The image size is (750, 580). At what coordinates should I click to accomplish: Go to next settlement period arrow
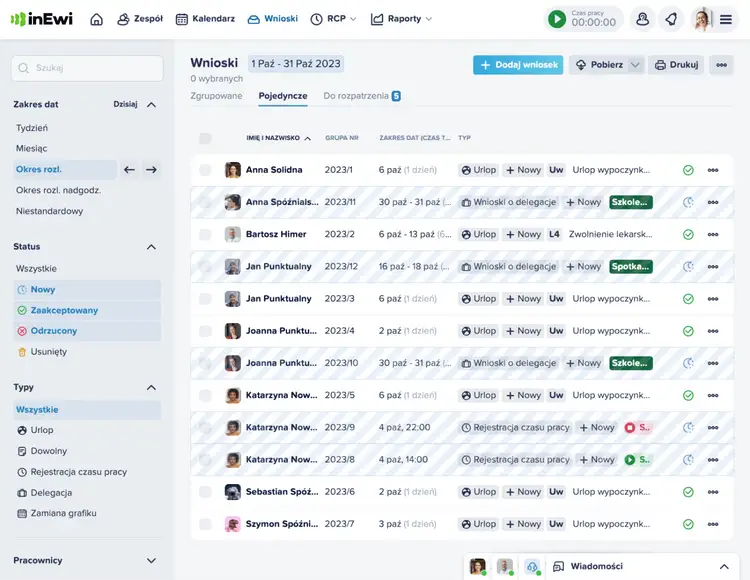(151, 170)
